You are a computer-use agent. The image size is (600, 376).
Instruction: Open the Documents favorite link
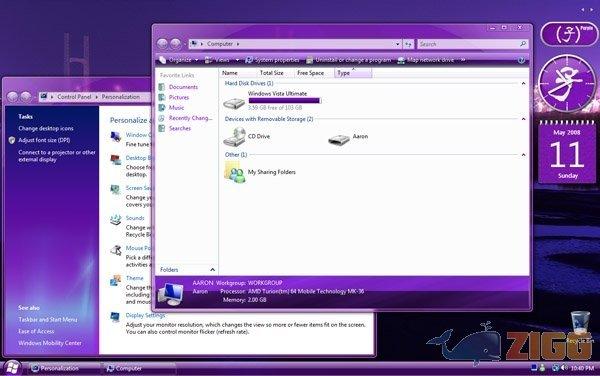click(183, 87)
